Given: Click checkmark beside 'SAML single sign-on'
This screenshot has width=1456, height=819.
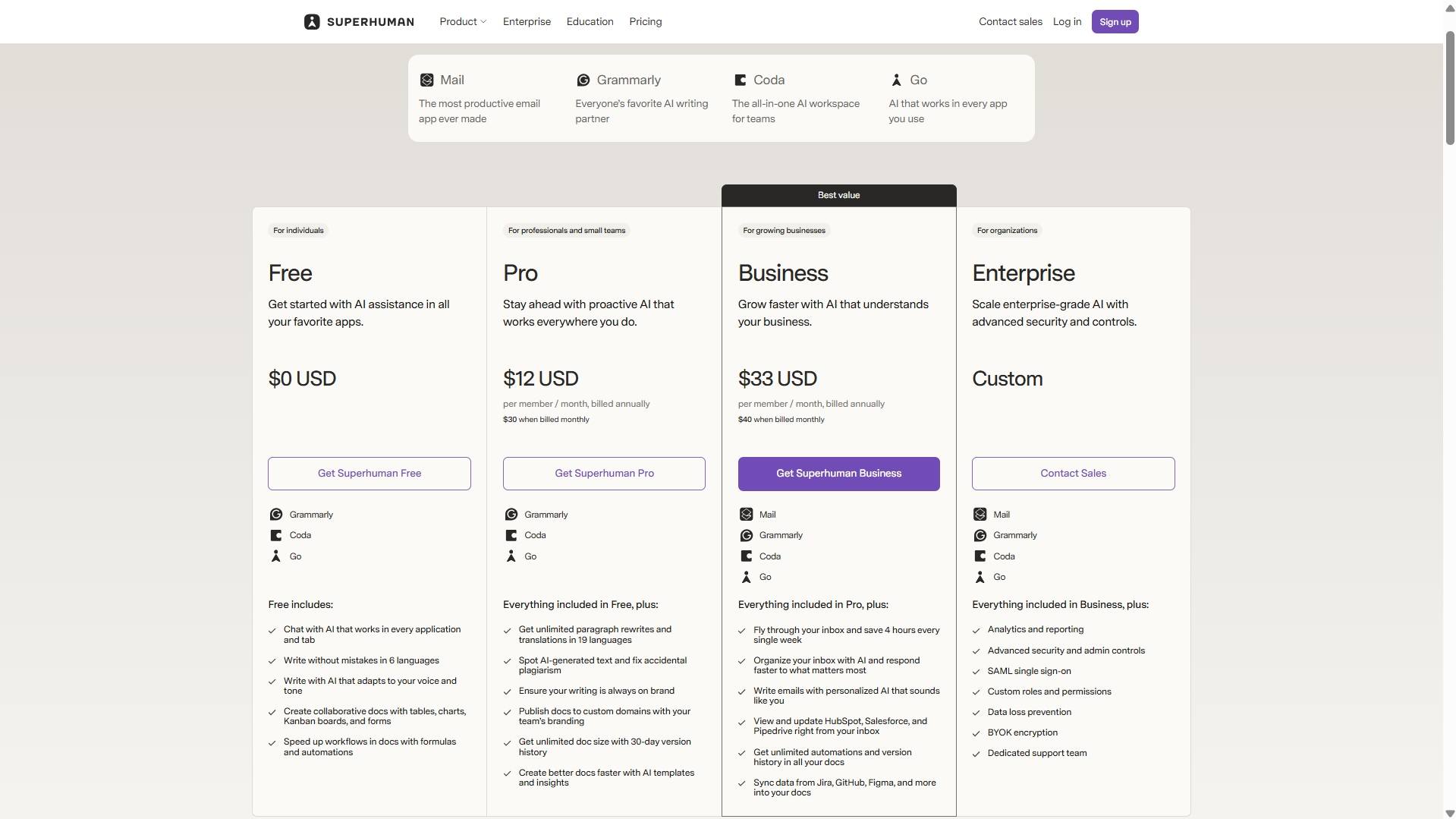Looking at the screenshot, I should pyautogui.click(x=976, y=672).
